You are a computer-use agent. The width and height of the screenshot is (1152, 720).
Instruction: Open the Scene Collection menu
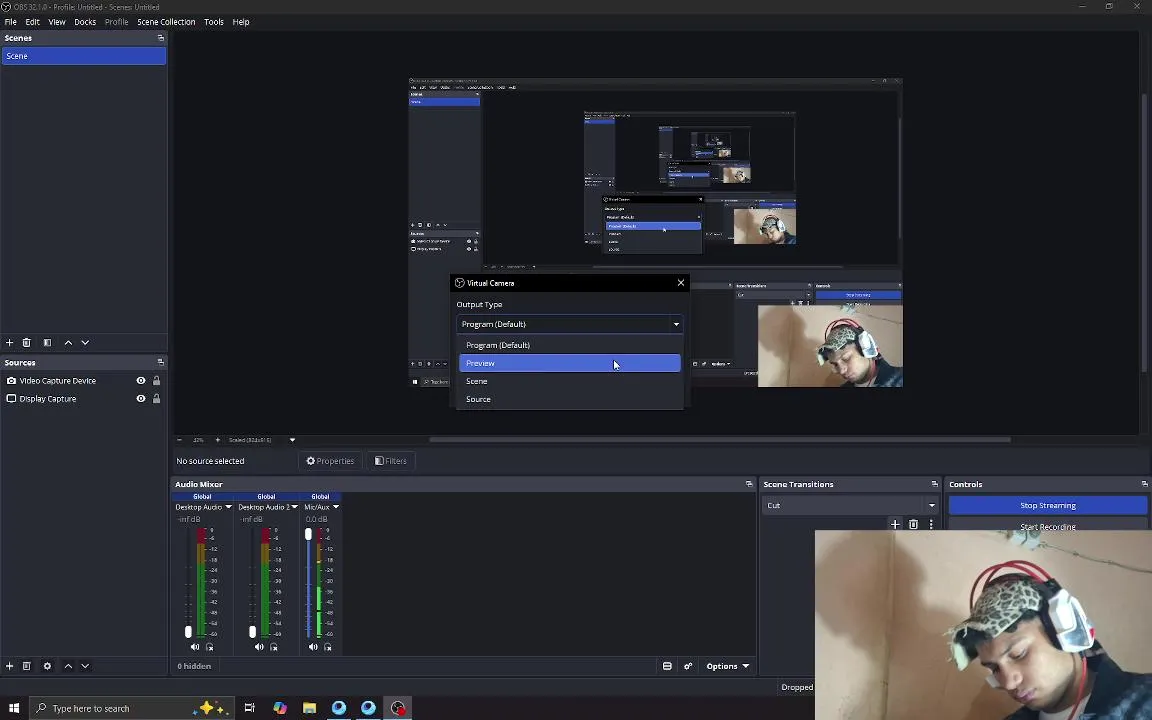click(166, 22)
